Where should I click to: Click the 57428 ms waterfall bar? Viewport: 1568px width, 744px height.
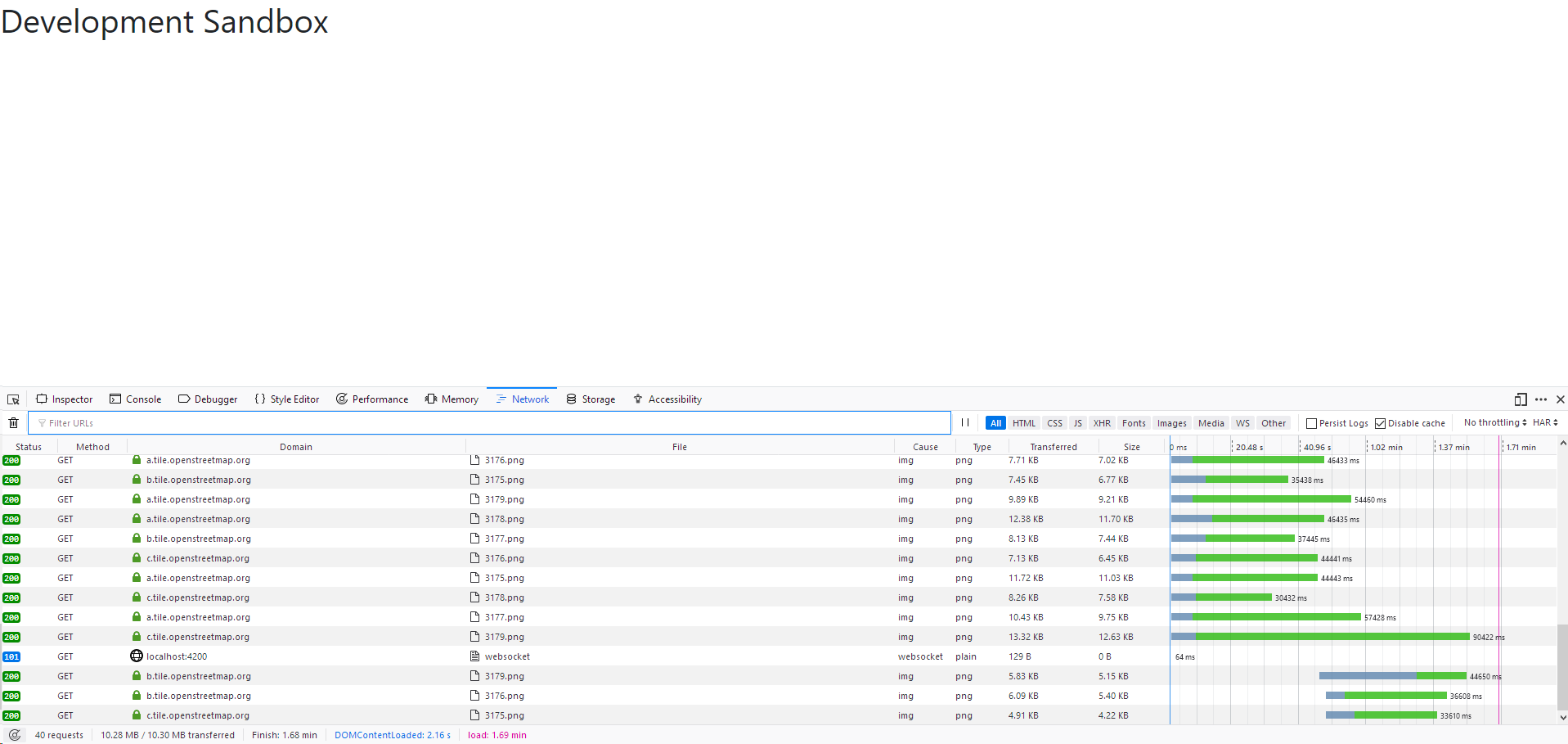point(1266,617)
